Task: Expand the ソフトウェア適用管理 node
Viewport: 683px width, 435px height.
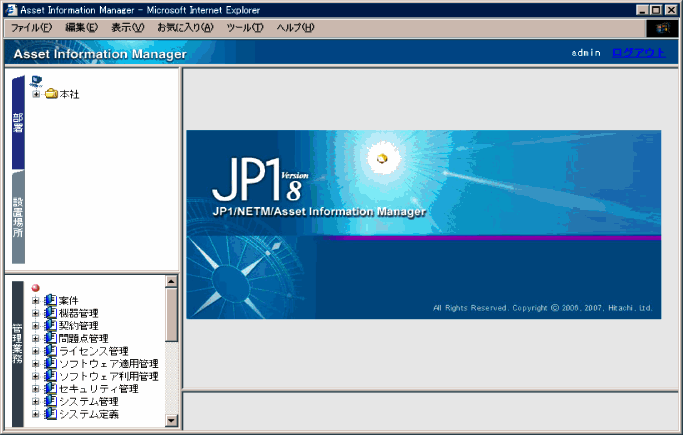Action: [x=36, y=364]
